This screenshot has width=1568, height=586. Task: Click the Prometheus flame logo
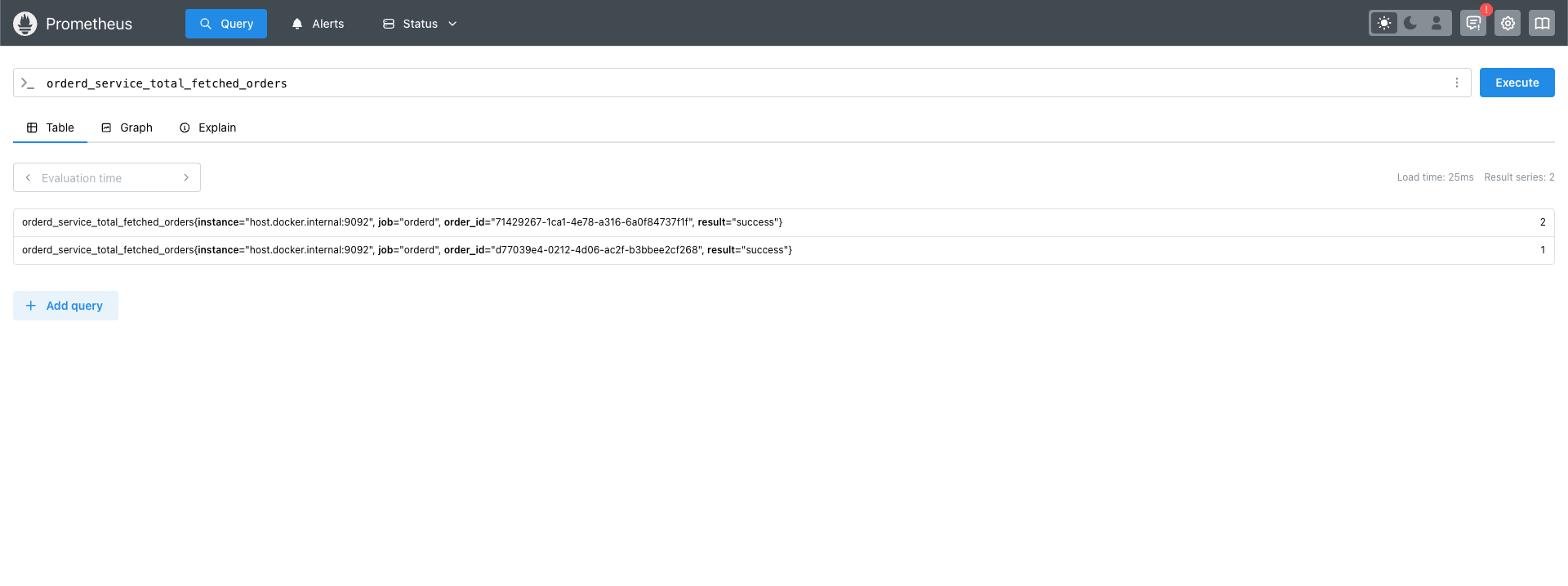[25, 24]
